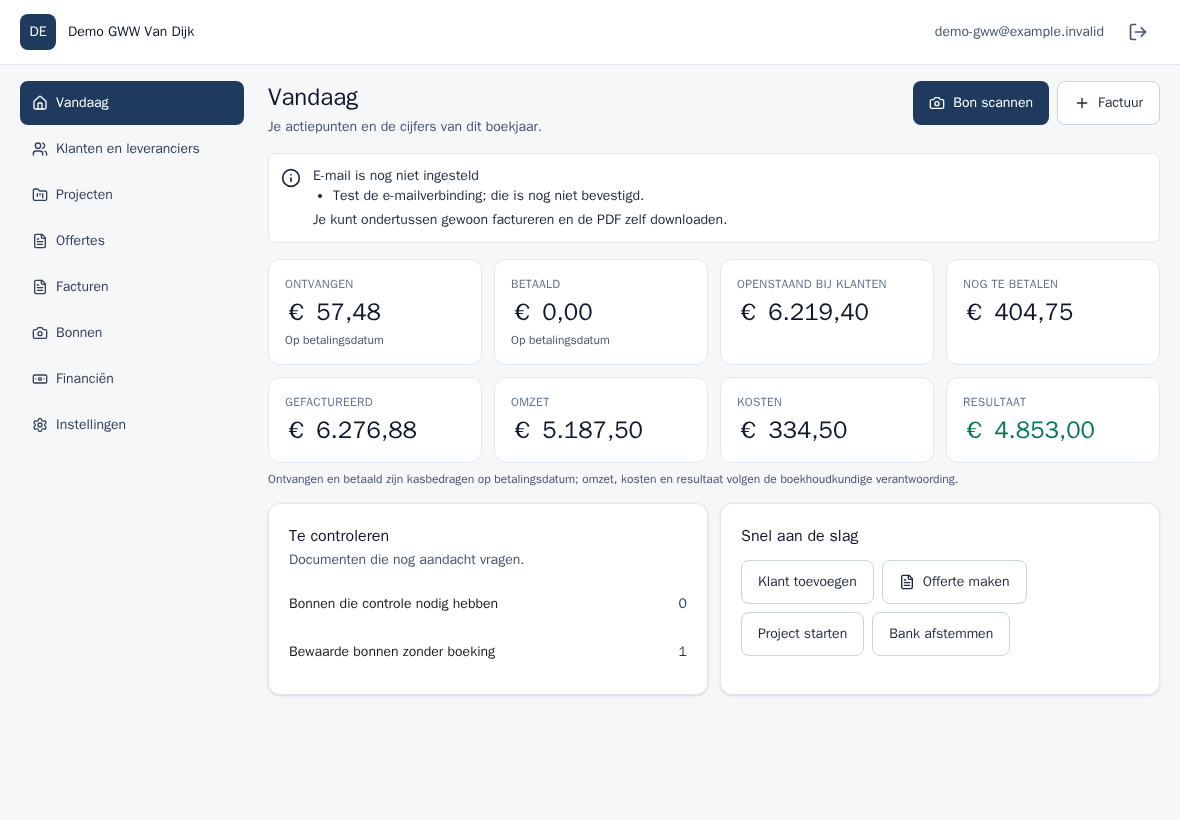Click Project starten
Viewport: 1180px width, 820px height.
802,634
